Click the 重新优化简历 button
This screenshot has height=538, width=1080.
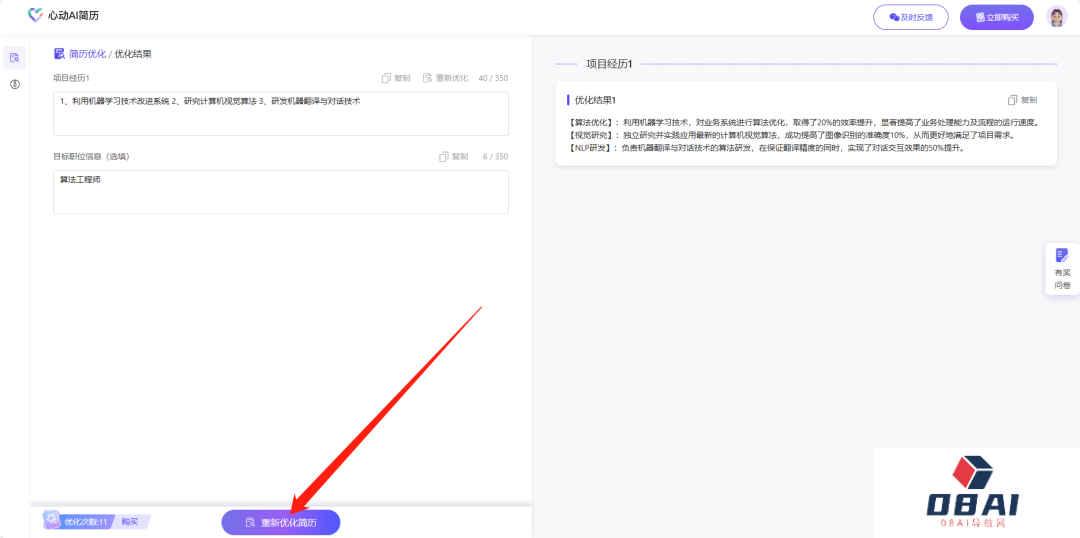281,523
